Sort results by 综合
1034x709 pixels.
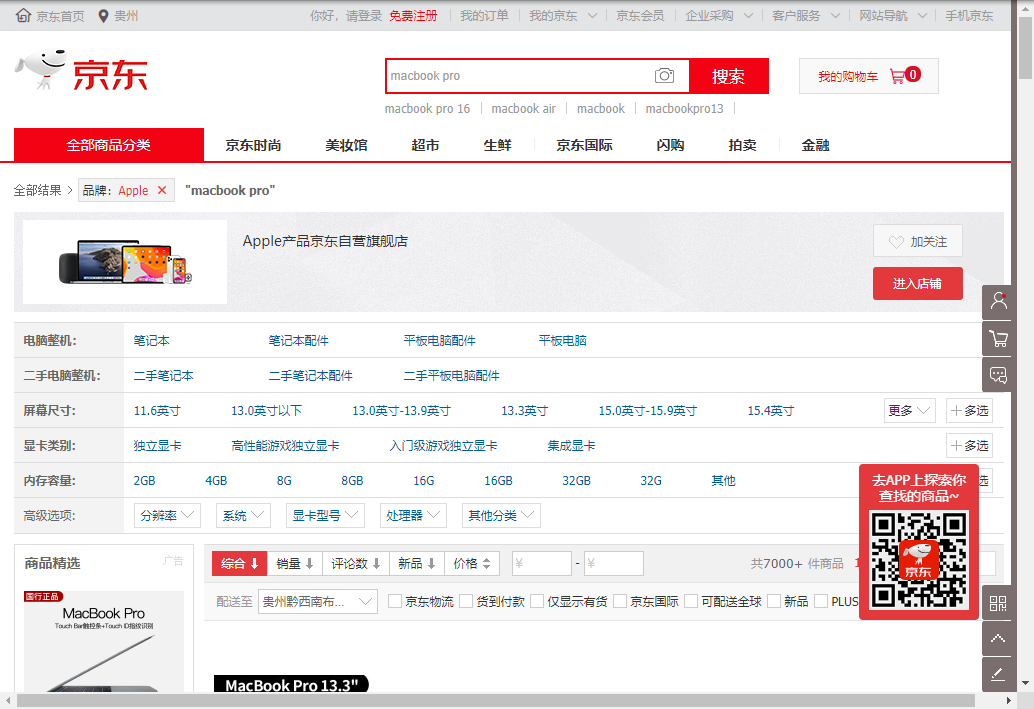click(x=239, y=564)
